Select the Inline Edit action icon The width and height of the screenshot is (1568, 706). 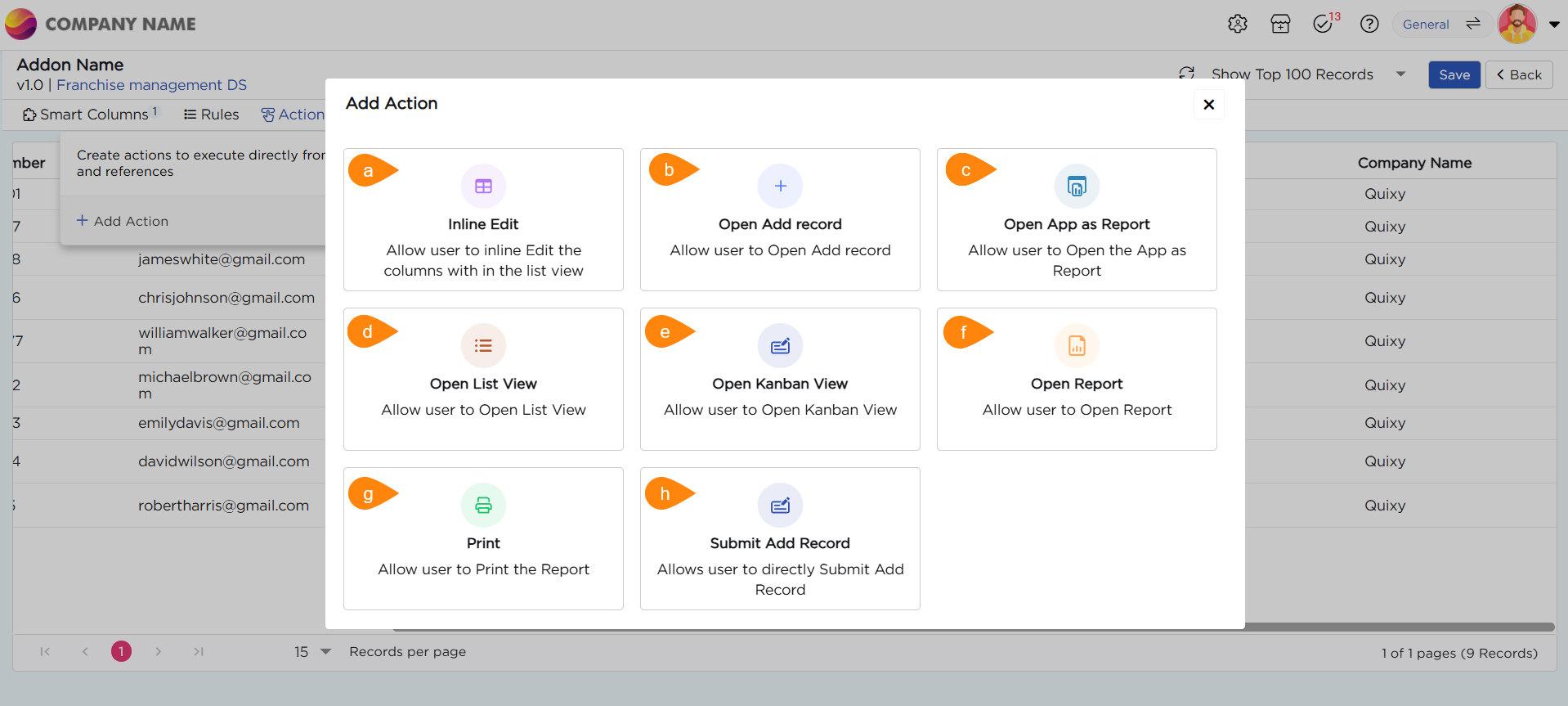483,187
